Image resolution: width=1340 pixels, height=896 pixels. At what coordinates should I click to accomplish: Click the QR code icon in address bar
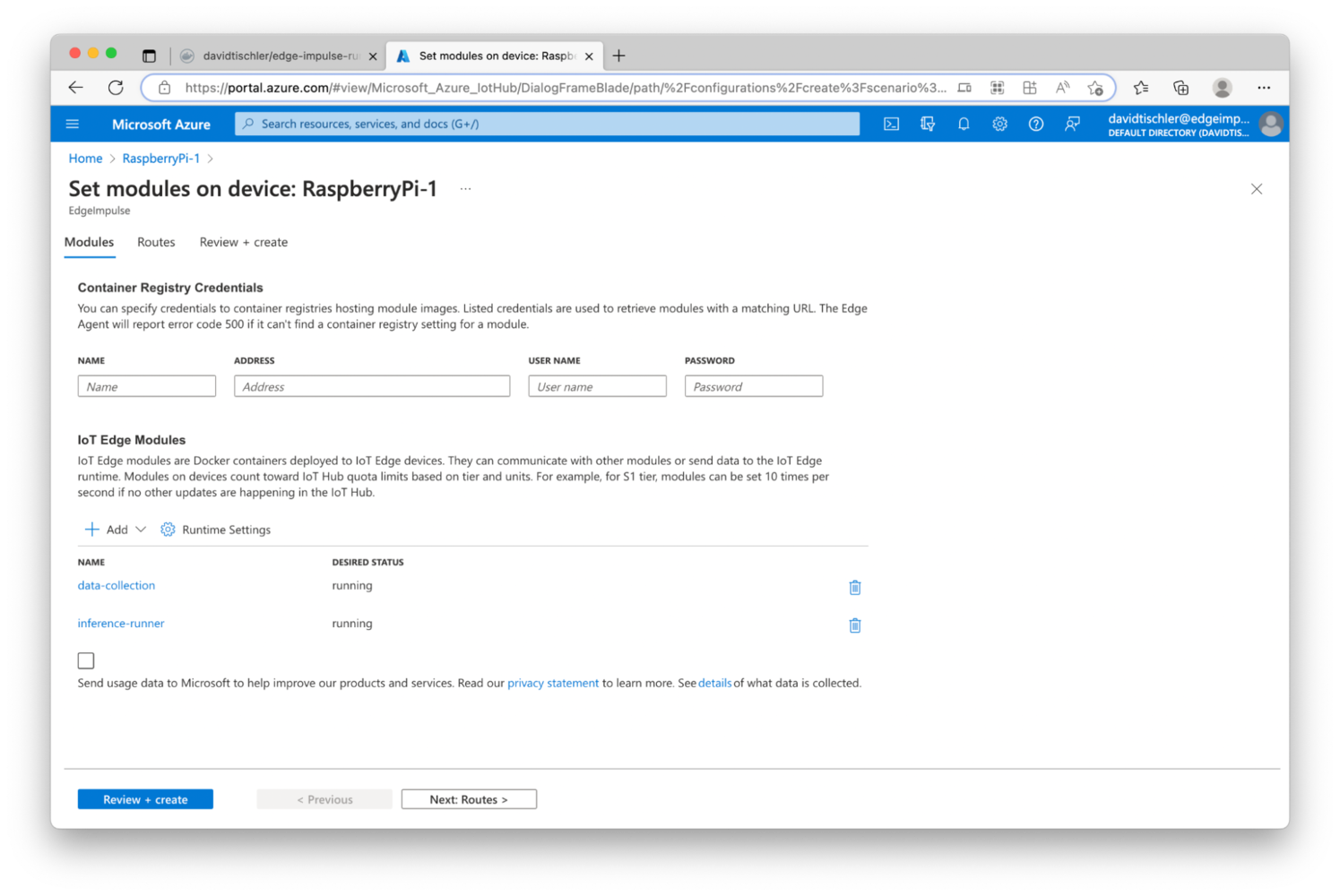[x=997, y=88]
